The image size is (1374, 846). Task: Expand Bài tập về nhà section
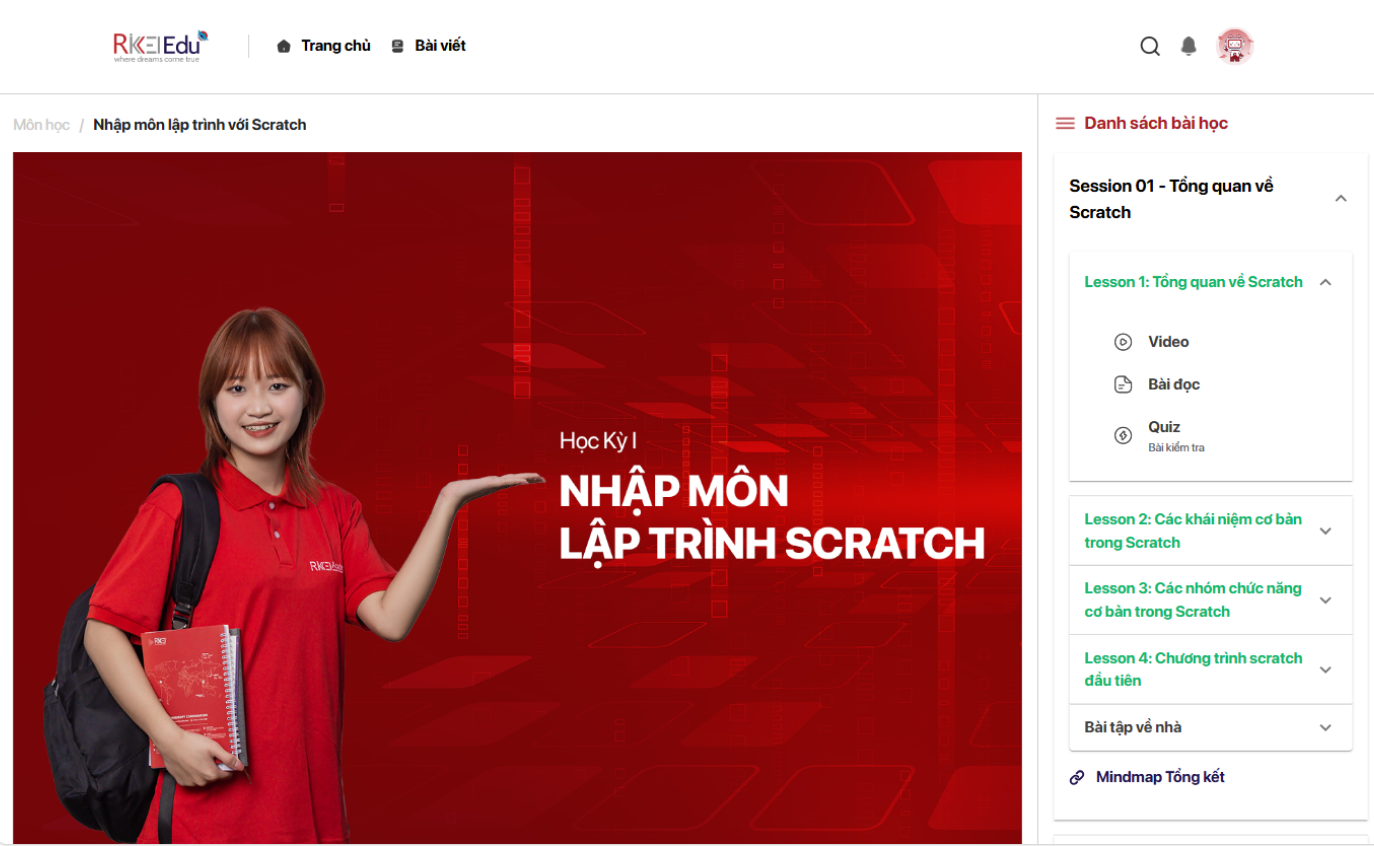[1326, 728]
